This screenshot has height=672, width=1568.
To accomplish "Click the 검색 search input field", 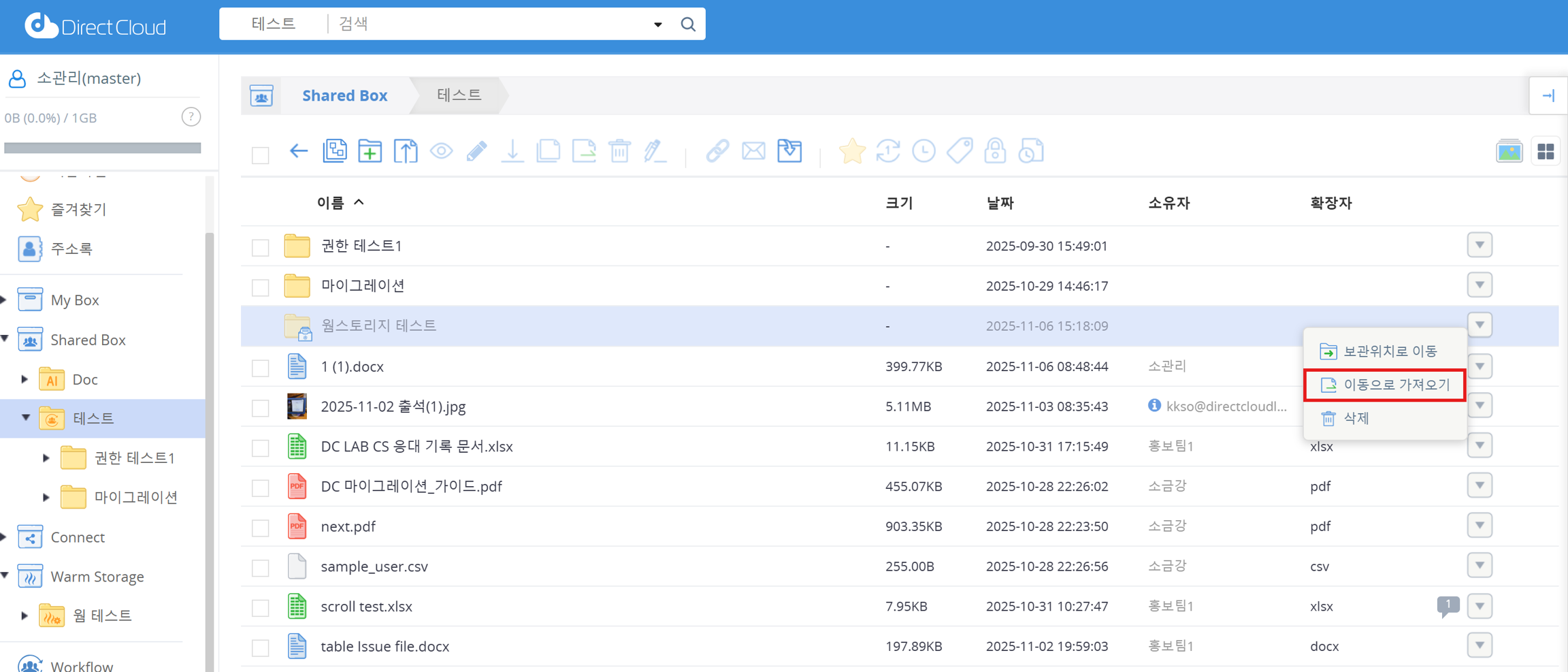I will coord(490,25).
